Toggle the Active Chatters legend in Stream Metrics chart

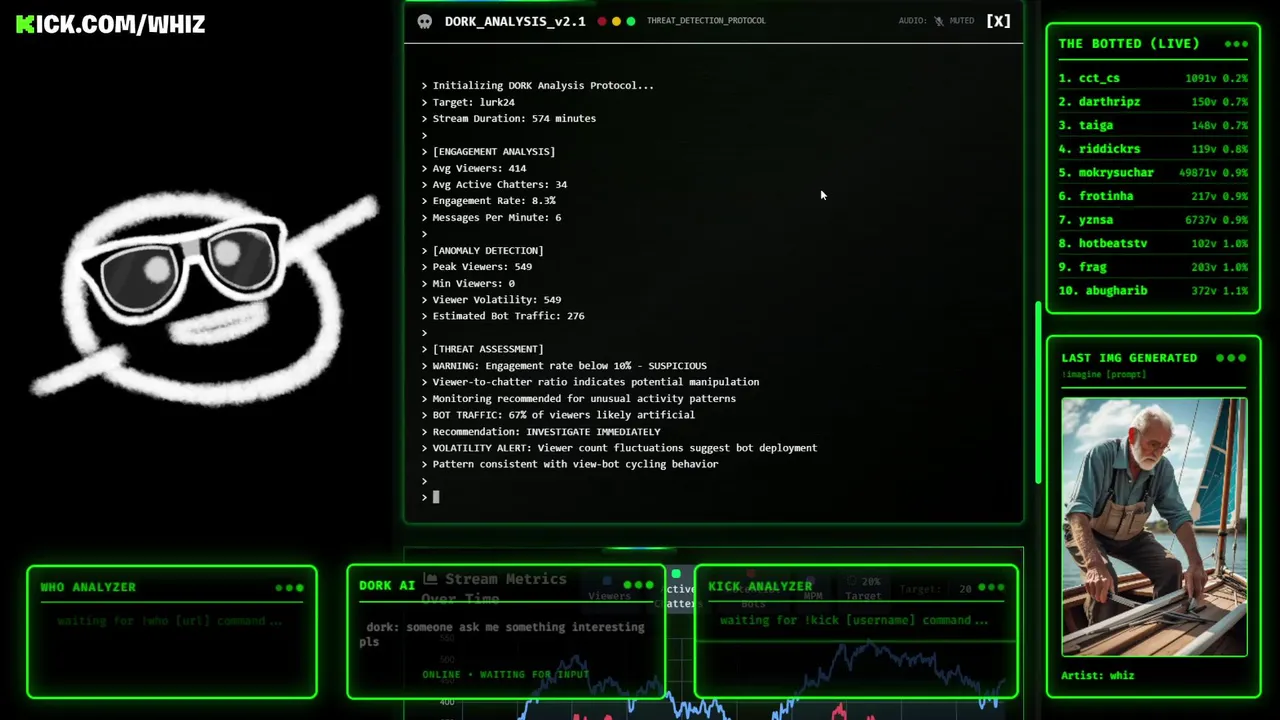point(678,590)
